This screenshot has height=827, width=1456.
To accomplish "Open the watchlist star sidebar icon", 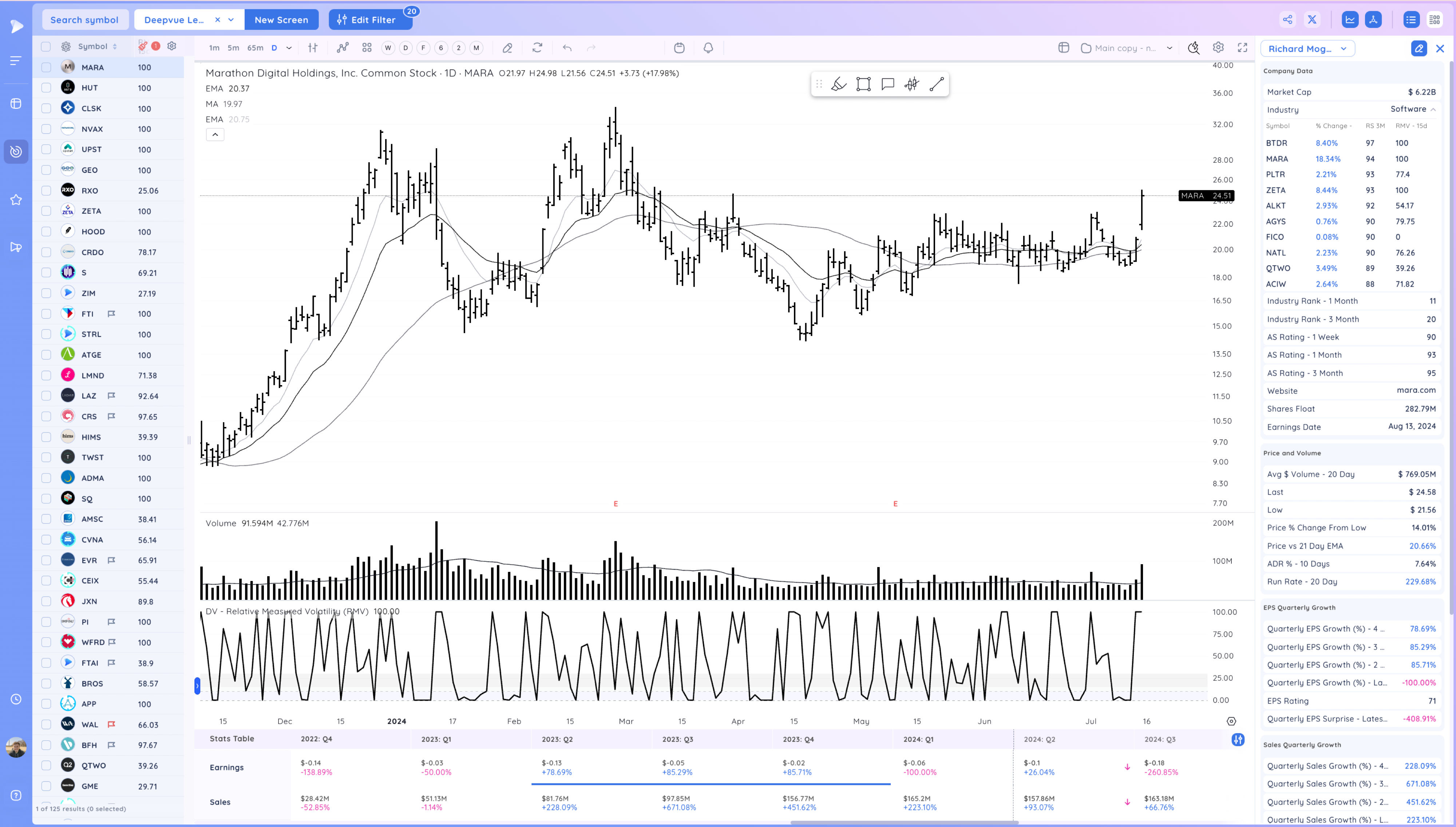I will point(16,200).
